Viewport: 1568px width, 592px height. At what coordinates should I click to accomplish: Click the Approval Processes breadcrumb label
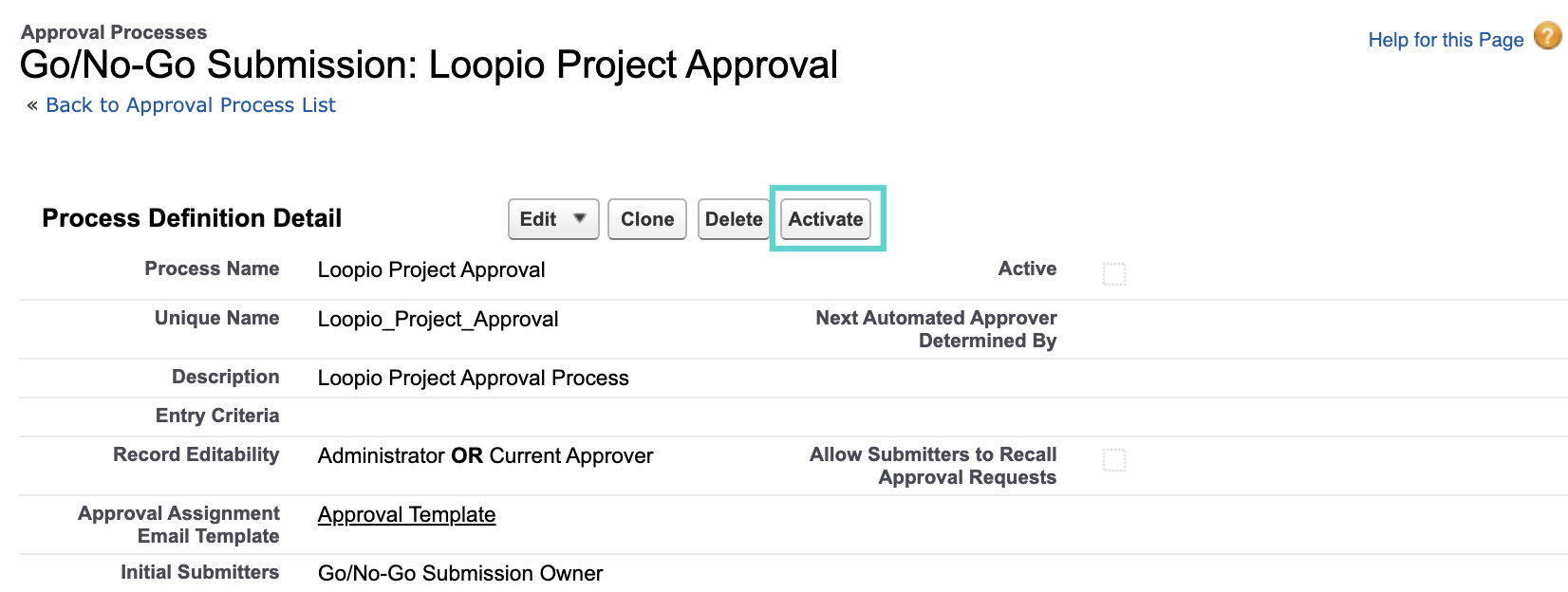tap(115, 30)
